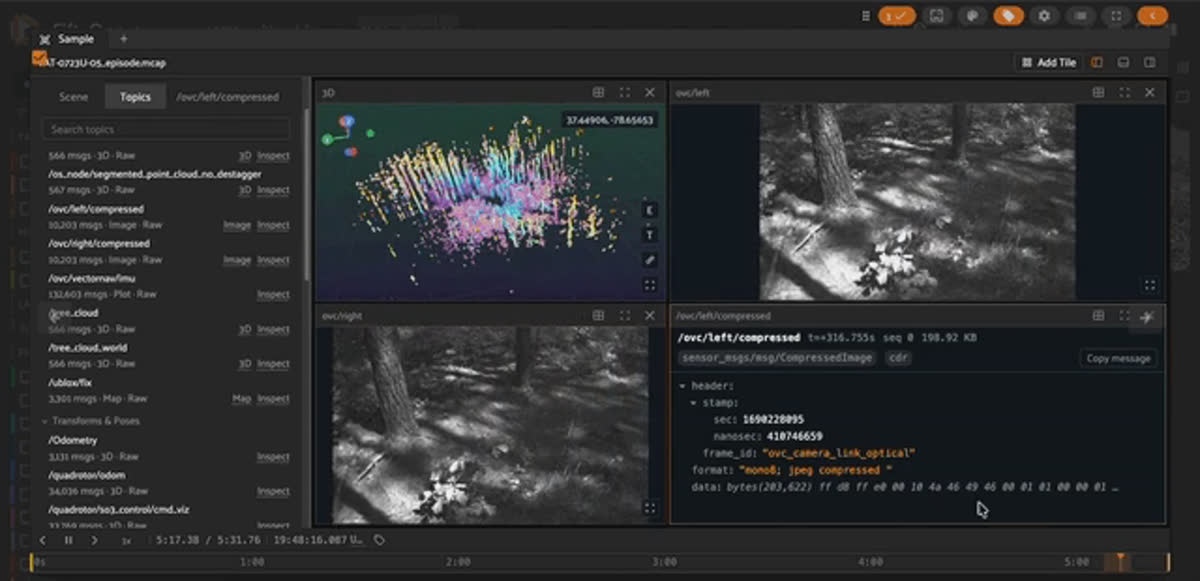This screenshot has height=581, width=1200.
Task: Click Inspect for /quadrotor/odom topic
Action: click(273, 492)
